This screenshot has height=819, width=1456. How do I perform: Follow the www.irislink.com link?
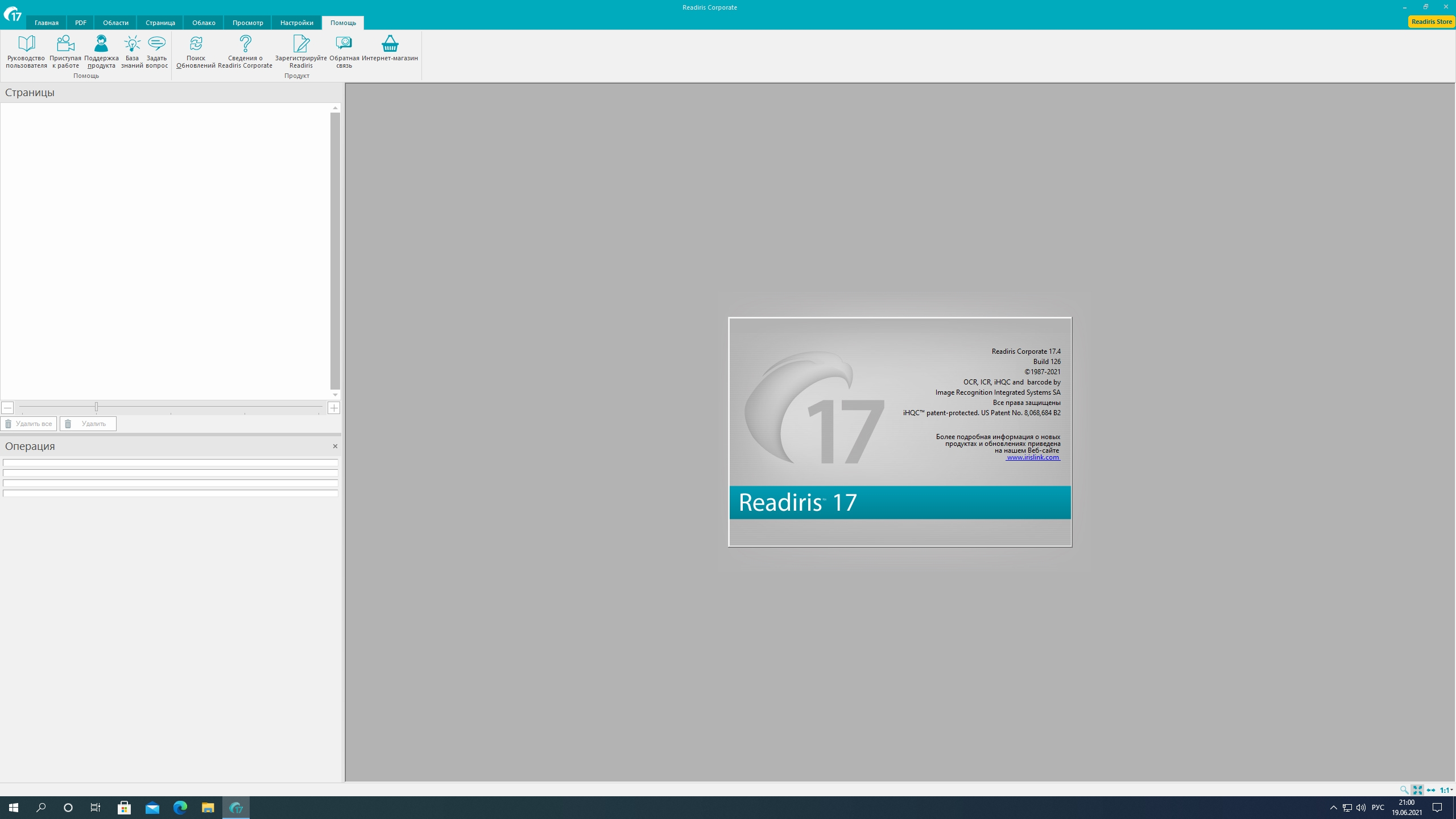[x=1032, y=457]
